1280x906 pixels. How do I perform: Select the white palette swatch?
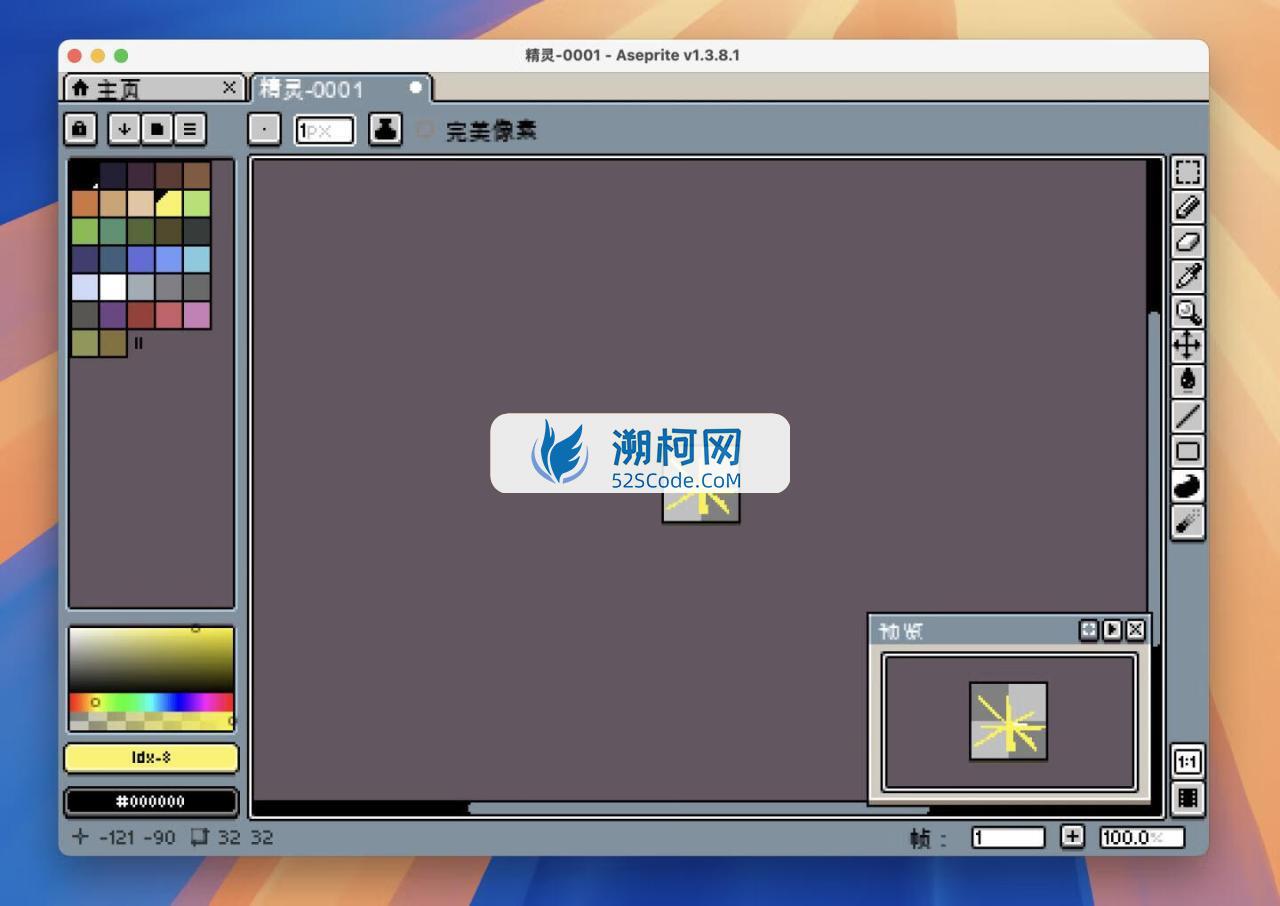113,287
